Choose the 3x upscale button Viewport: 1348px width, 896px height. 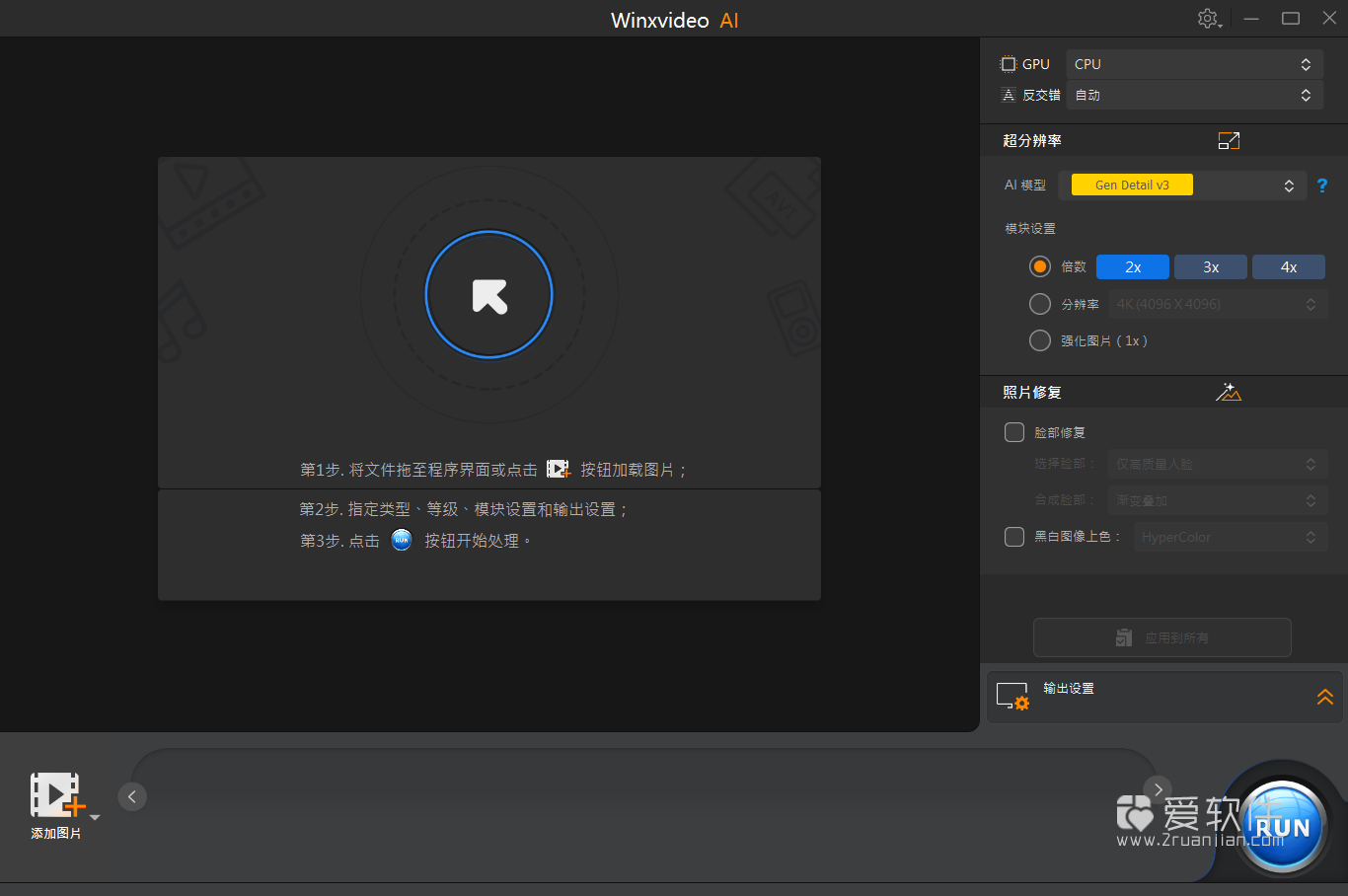pyautogui.click(x=1211, y=267)
